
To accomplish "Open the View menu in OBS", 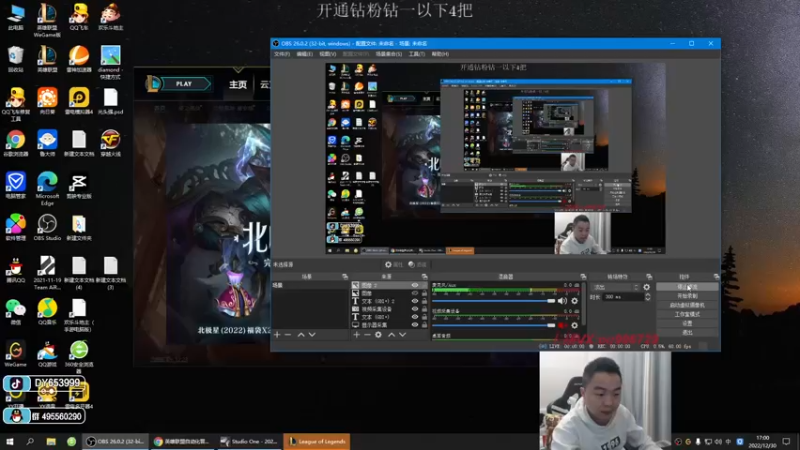I will pos(328,54).
